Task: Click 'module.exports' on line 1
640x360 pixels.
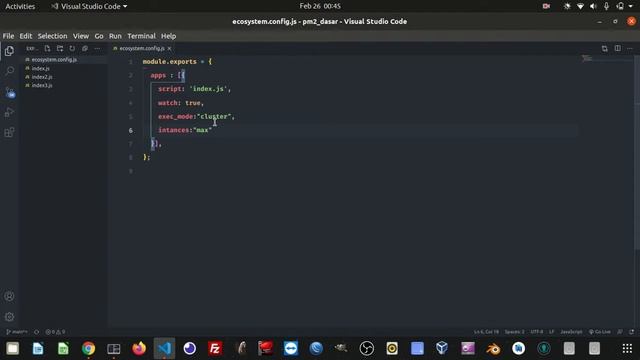Action: tap(169, 62)
